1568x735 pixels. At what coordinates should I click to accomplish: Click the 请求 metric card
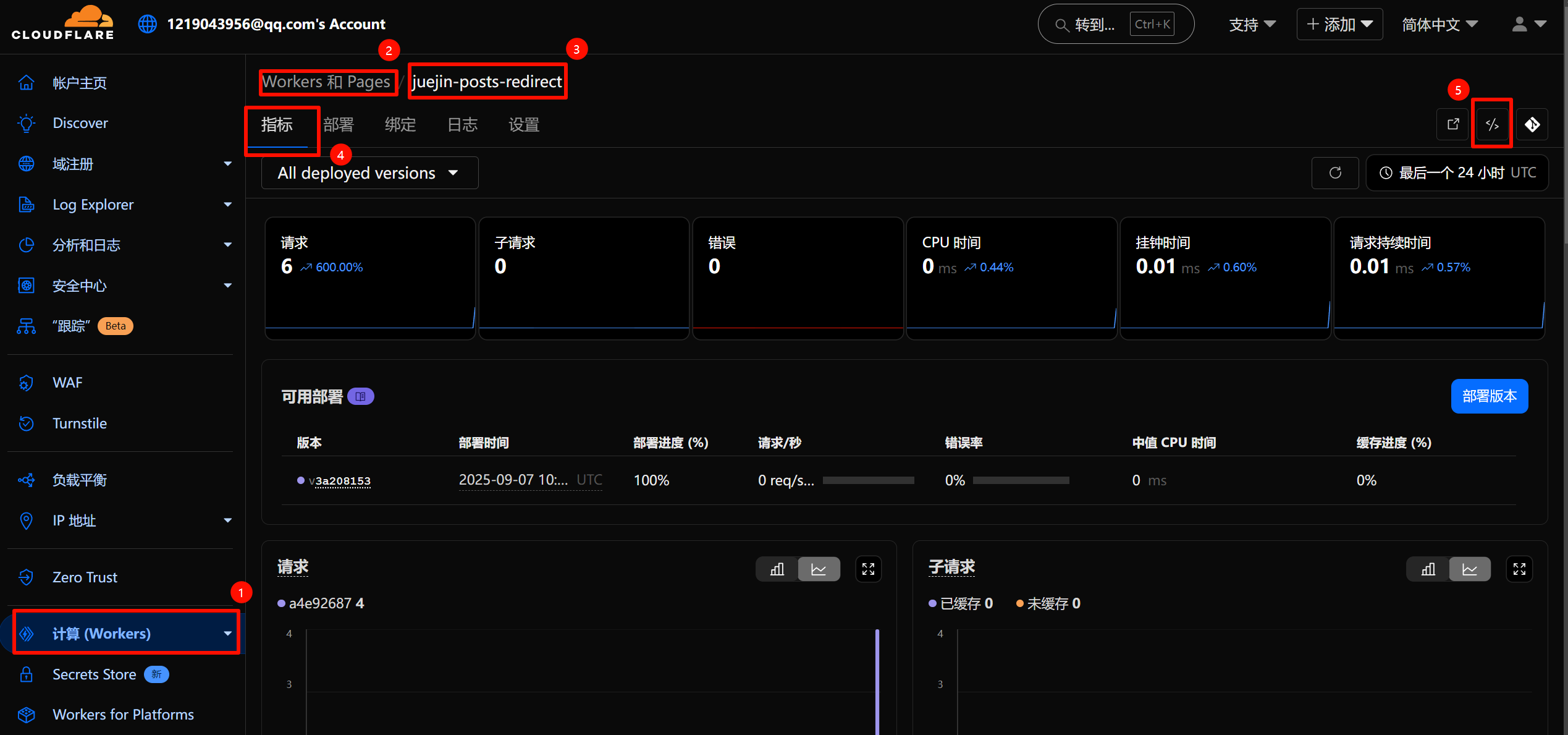click(x=370, y=278)
